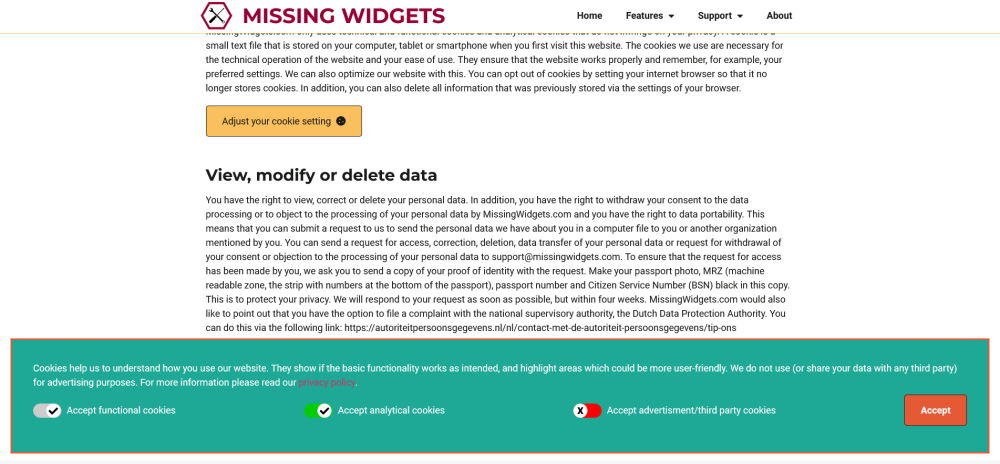Screen dimensions: 1000x464
Task: Click the checkmark knob on analytical cookies switch
Action: click(325, 410)
